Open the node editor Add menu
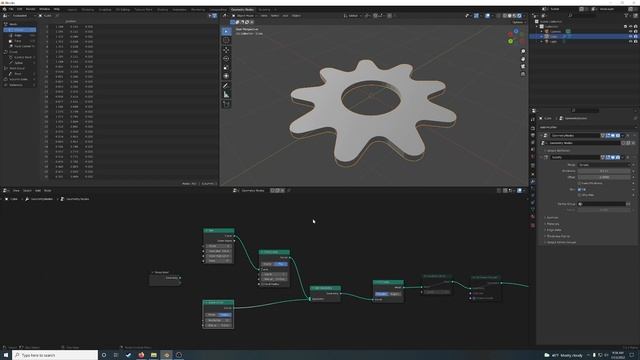 tap(38, 191)
